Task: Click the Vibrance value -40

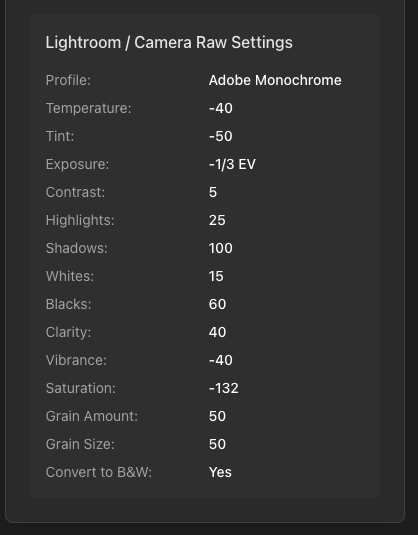Action: 221,360
